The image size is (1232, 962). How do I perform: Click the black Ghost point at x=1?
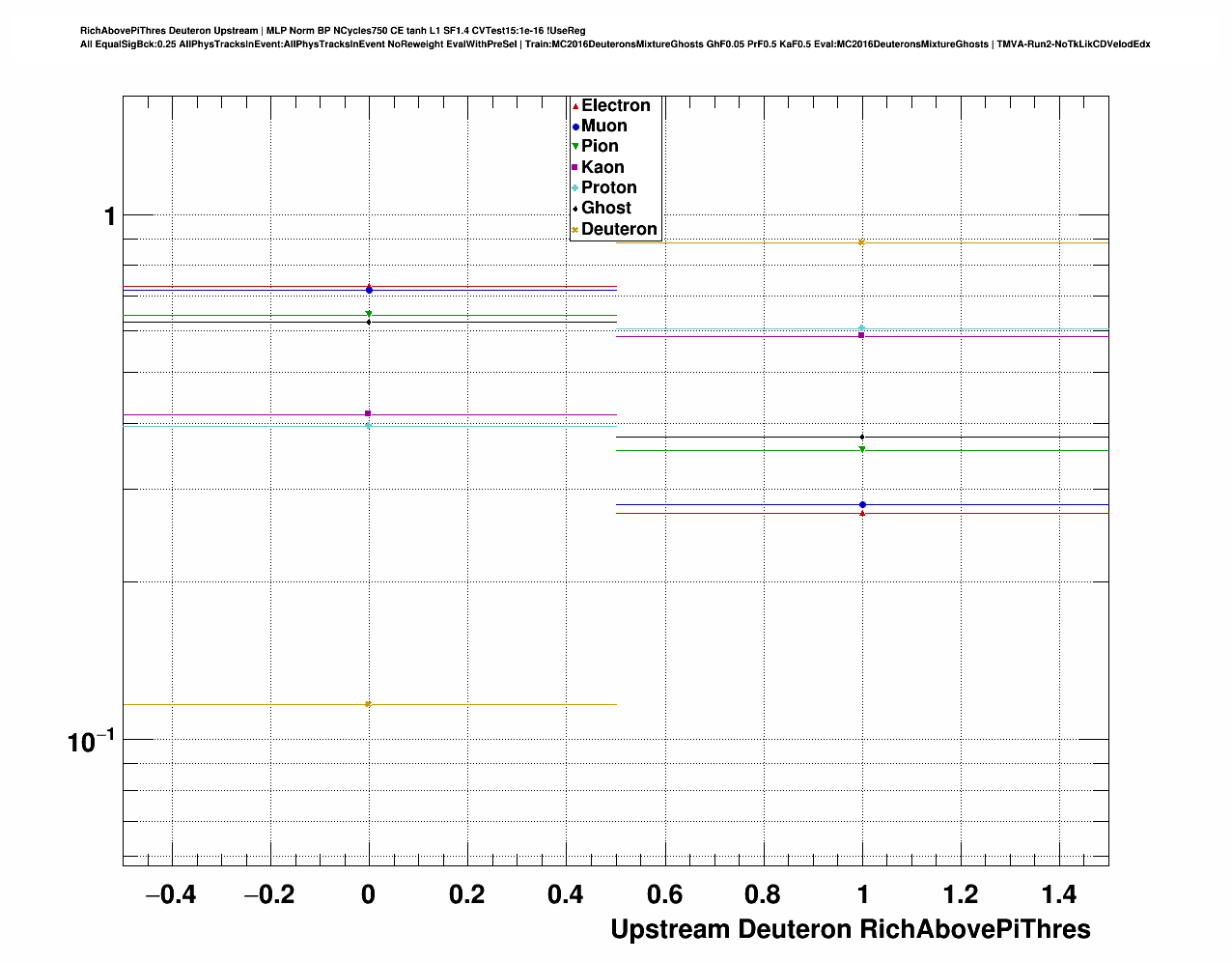click(x=862, y=438)
